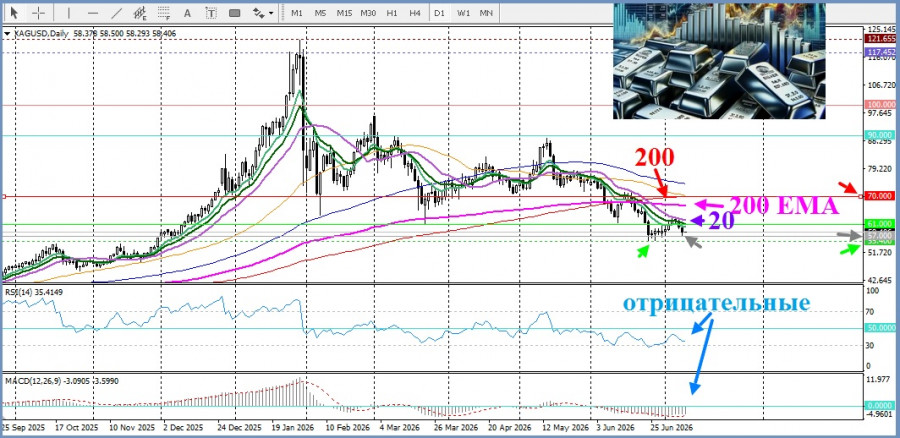Click the 50.0000 RSI level label
900x438 pixels.
point(880,328)
